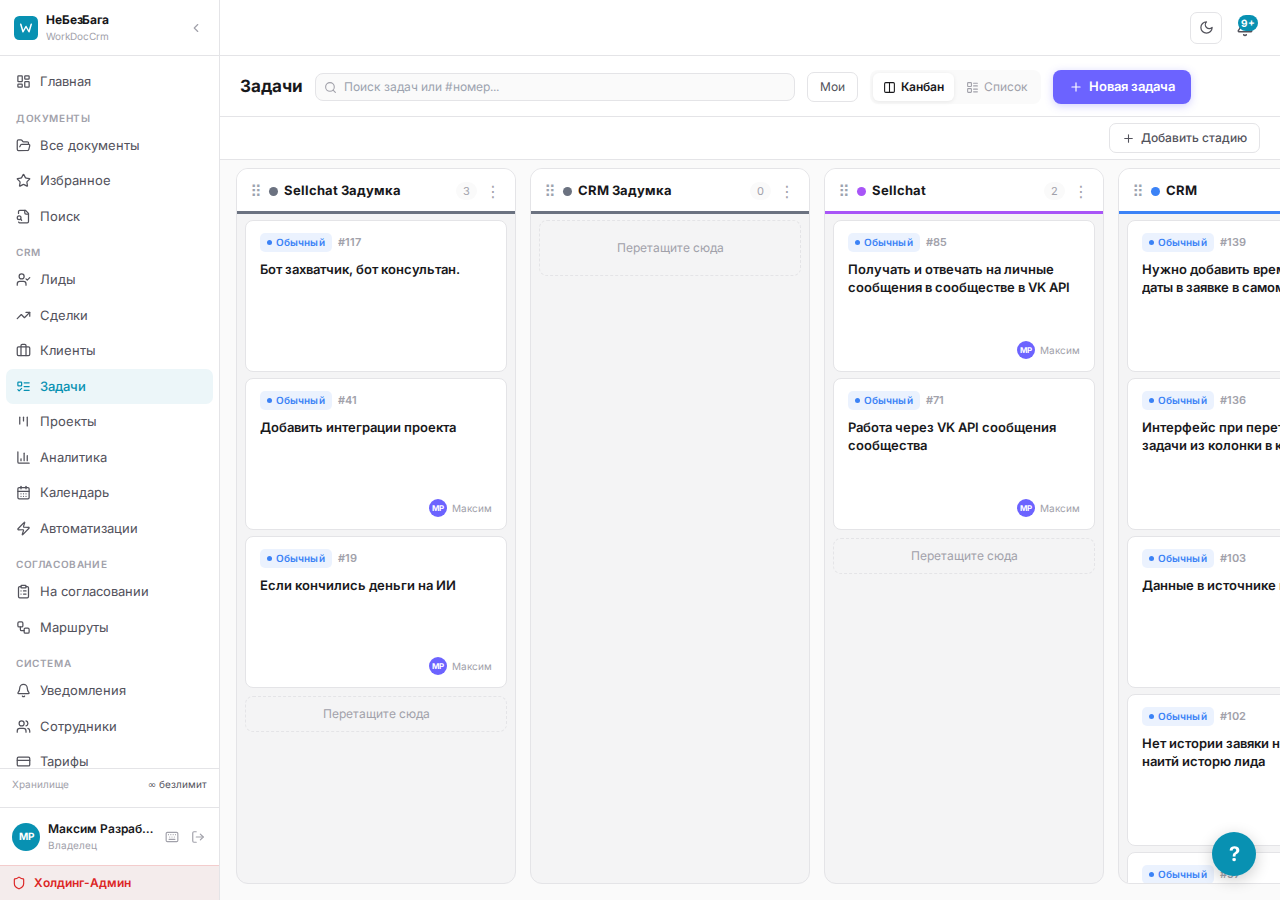This screenshot has width=1280, height=900.
Task: Click the CRM column drag handle
Action: (1138, 190)
